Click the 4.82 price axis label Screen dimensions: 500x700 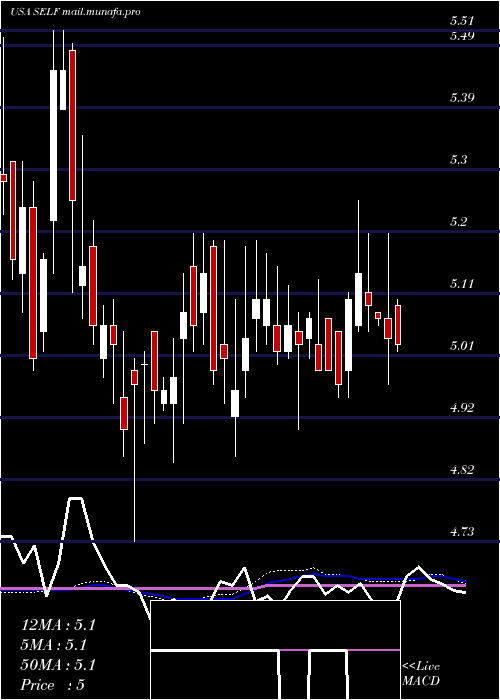[x=462, y=470]
